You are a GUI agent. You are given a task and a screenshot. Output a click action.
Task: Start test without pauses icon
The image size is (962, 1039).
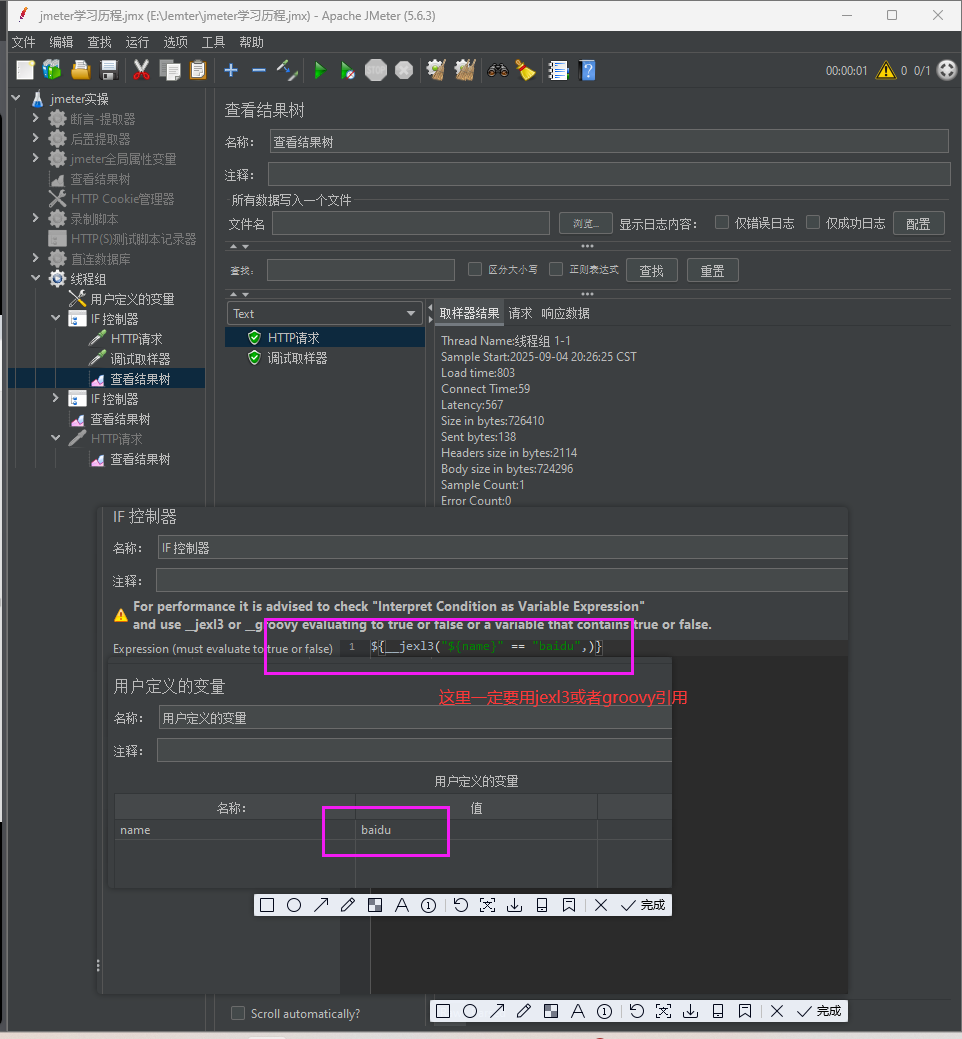(x=347, y=70)
